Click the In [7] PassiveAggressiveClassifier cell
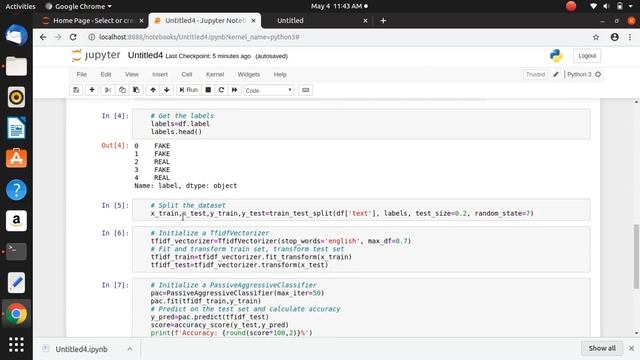The height and width of the screenshot is (360, 640). (361, 308)
